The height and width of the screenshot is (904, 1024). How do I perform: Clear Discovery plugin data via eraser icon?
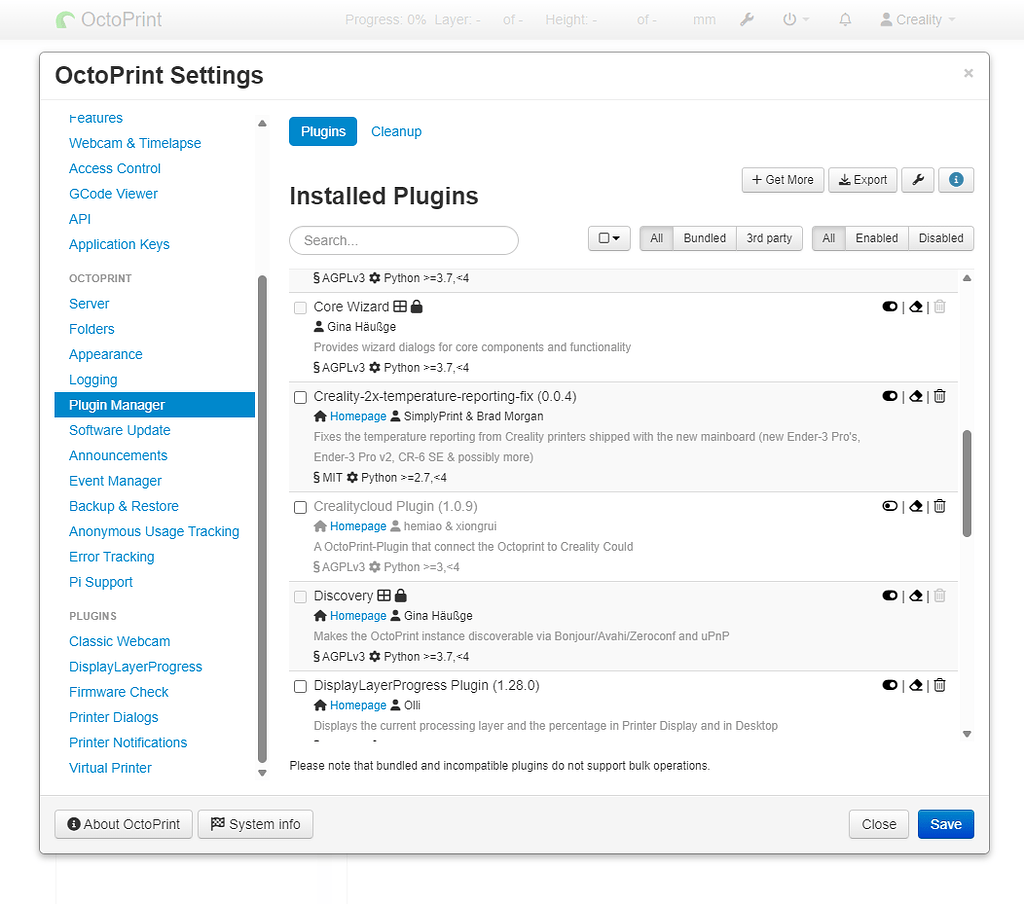pos(915,595)
